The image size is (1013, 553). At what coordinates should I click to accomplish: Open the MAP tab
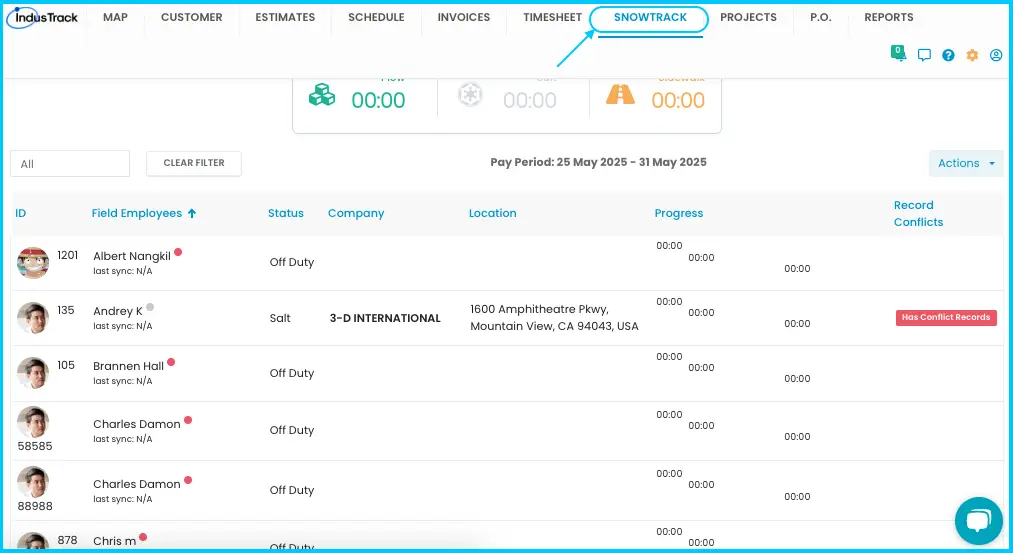(115, 17)
